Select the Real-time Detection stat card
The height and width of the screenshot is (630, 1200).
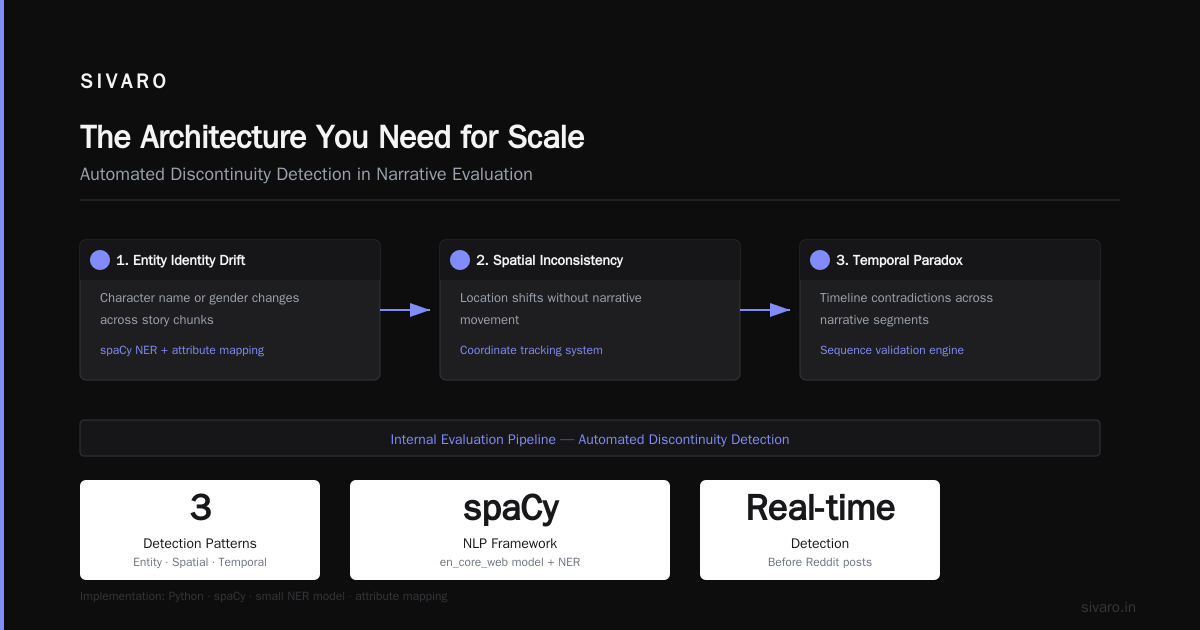coord(820,530)
